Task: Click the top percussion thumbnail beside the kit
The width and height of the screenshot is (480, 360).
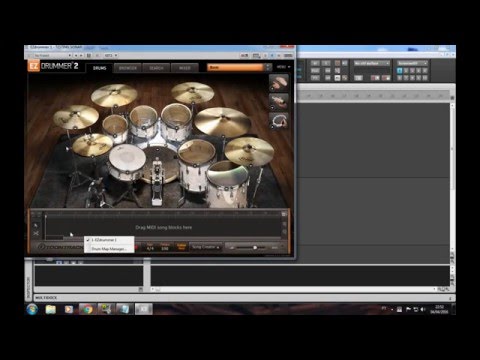Action: (278, 83)
